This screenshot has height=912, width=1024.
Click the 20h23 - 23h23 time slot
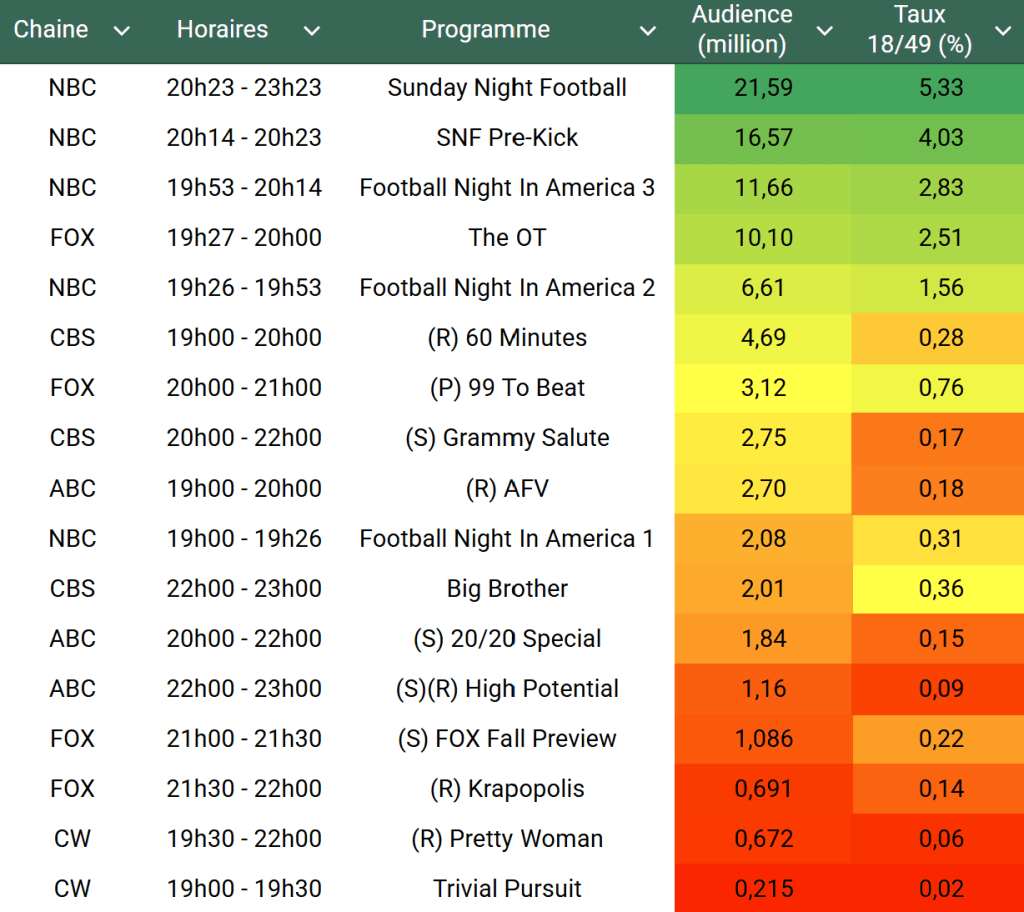point(244,88)
